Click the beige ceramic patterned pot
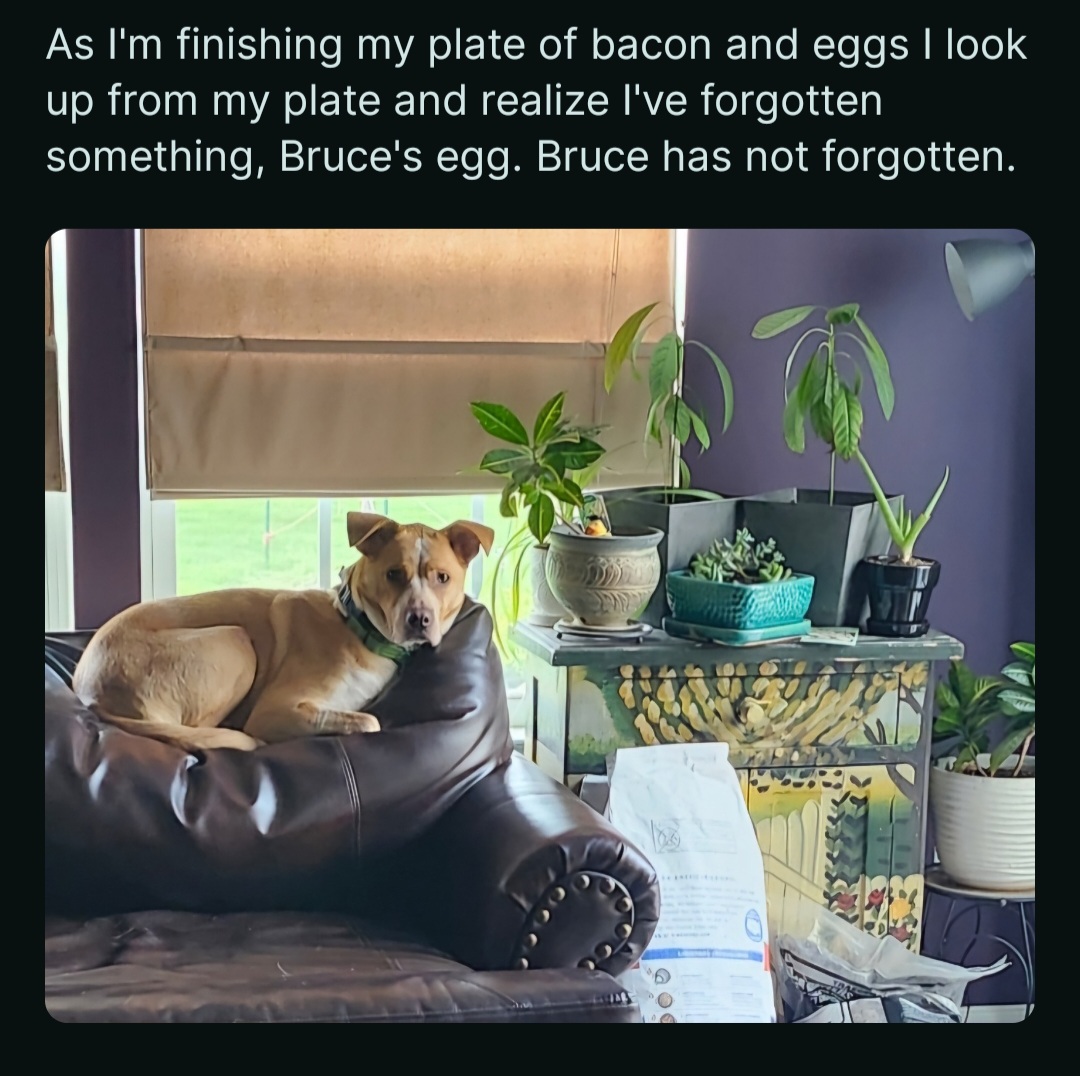 coord(603,575)
